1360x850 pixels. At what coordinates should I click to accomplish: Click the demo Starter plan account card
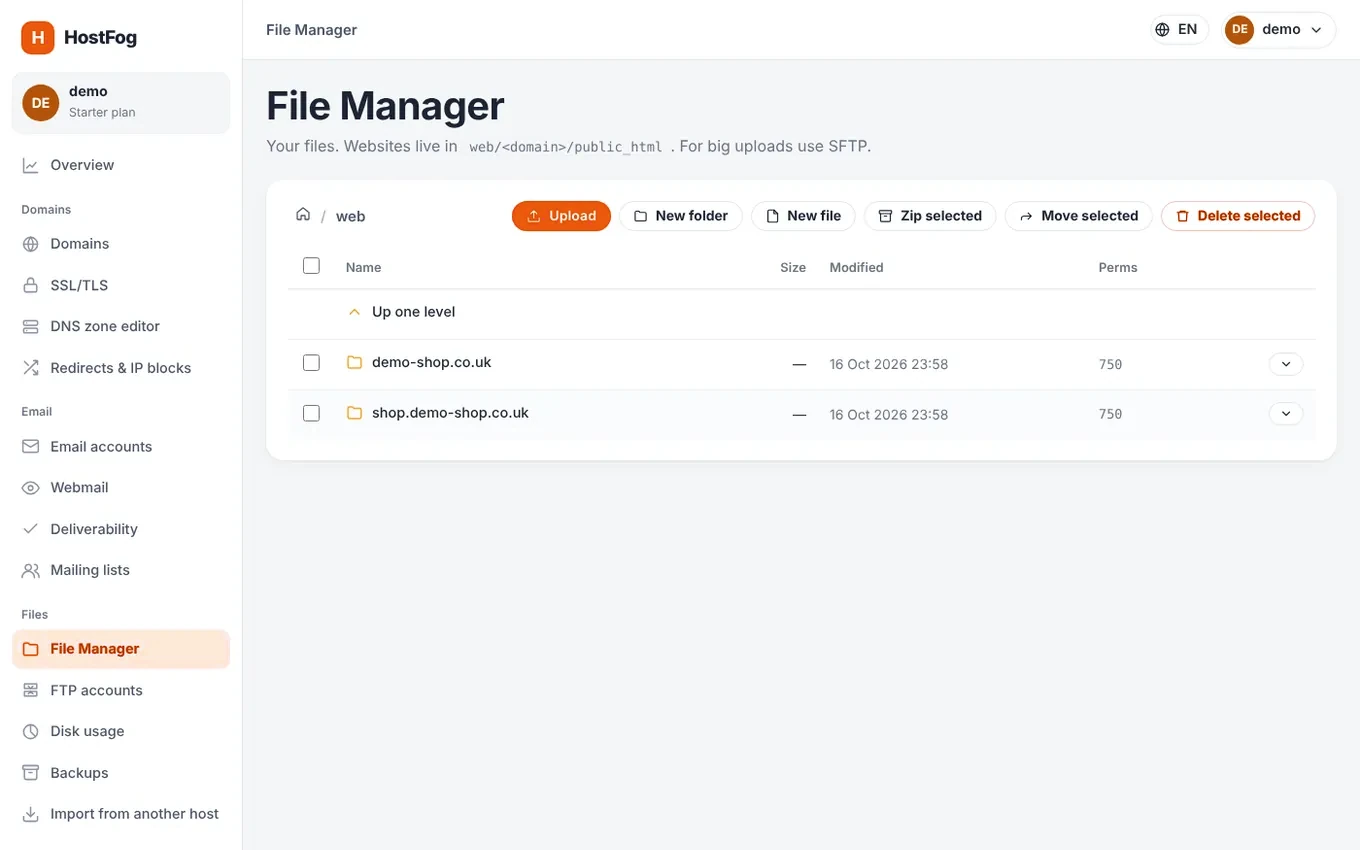point(121,102)
